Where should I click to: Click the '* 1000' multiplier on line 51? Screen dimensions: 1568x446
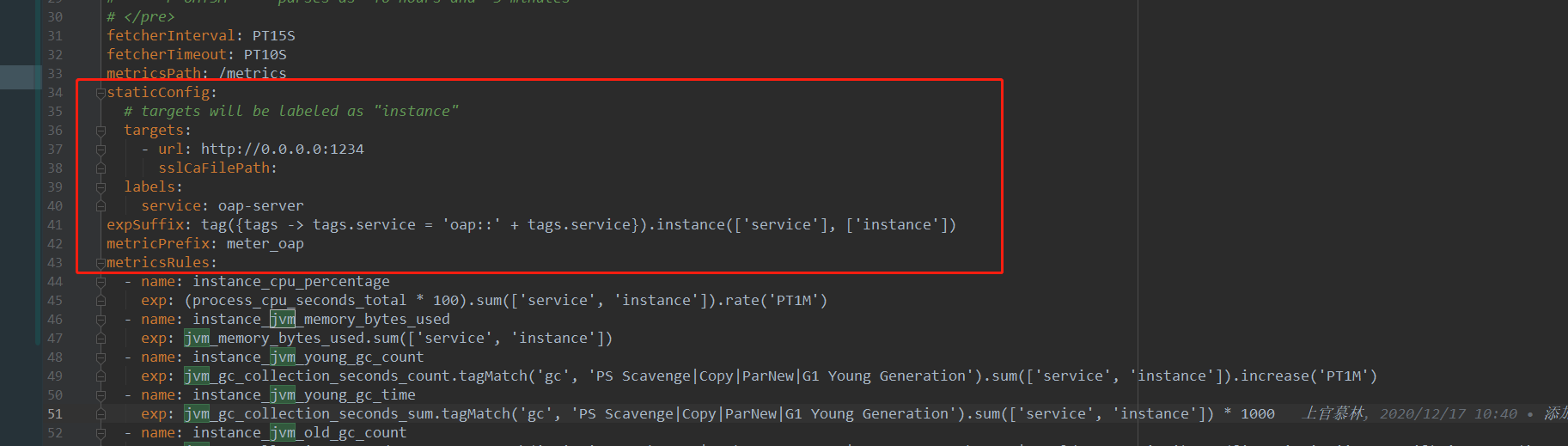click(1248, 413)
